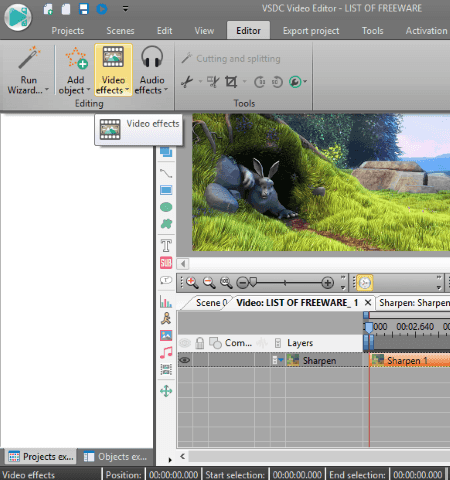Open the Projects ribbon tab
Screen dimensions: 450x480
tap(68, 31)
